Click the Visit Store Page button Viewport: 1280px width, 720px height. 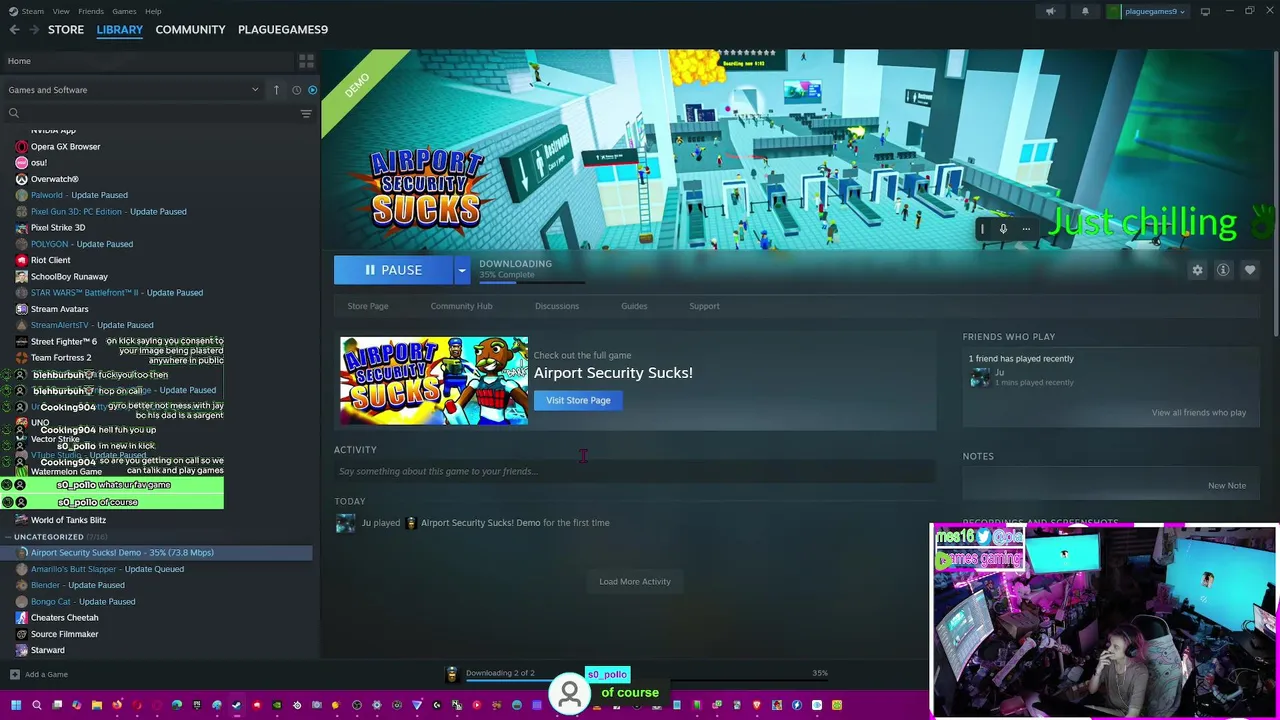(x=578, y=400)
